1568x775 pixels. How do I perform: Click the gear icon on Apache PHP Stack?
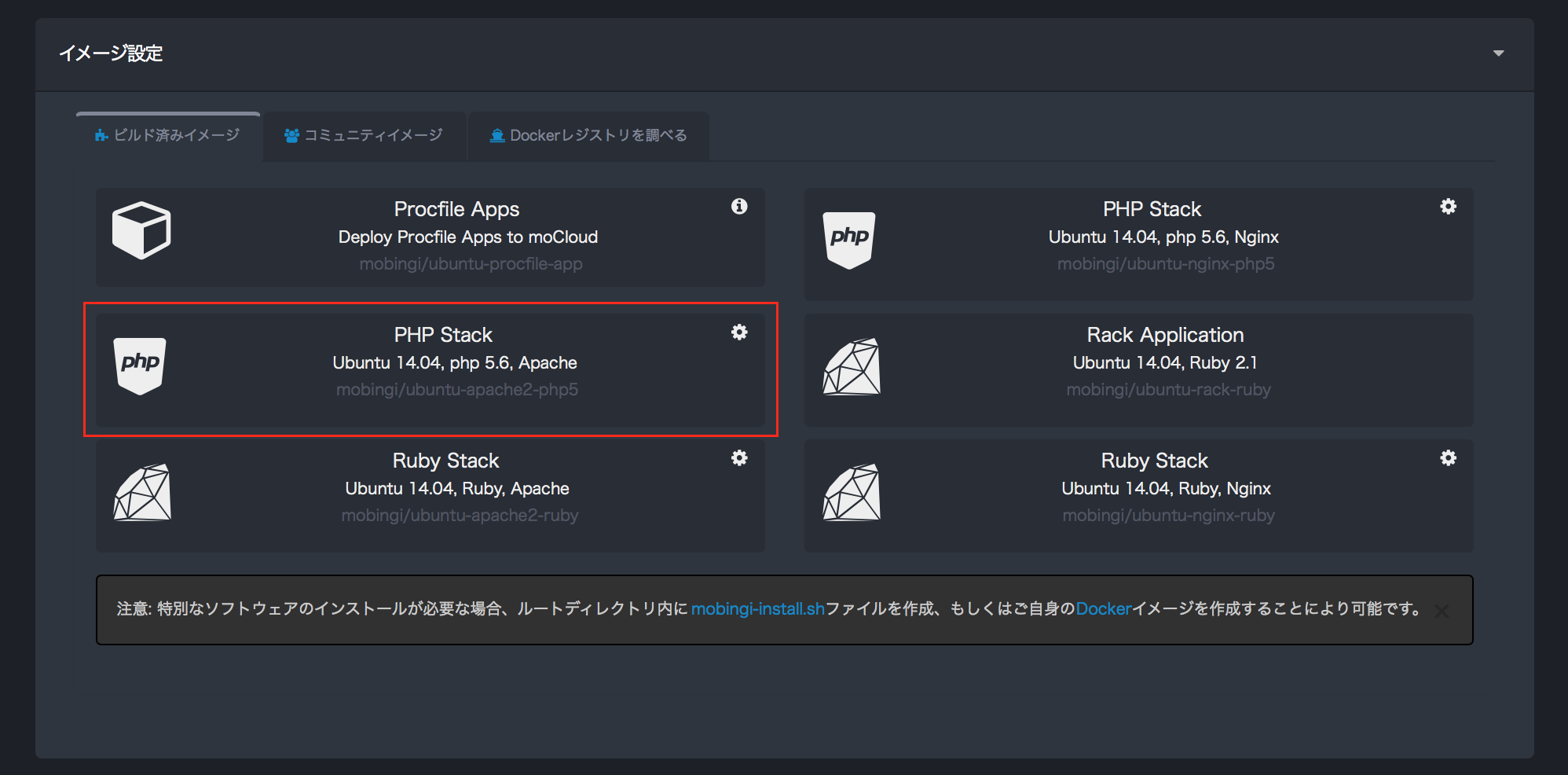pos(738,332)
